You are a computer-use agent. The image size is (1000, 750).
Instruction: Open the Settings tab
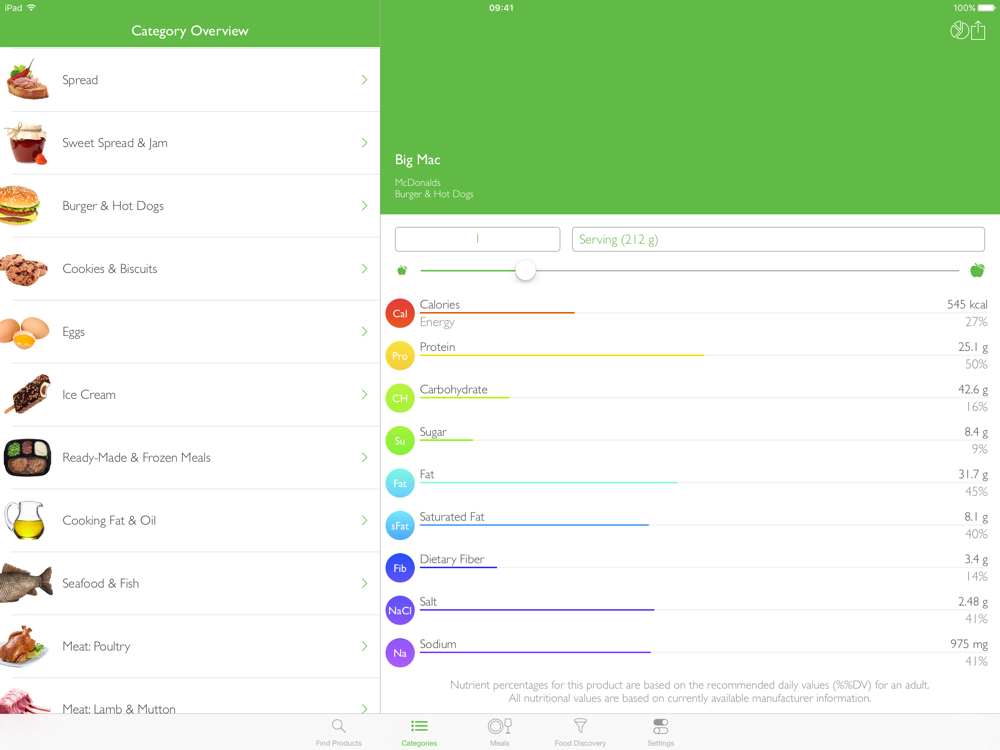coord(661,732)
